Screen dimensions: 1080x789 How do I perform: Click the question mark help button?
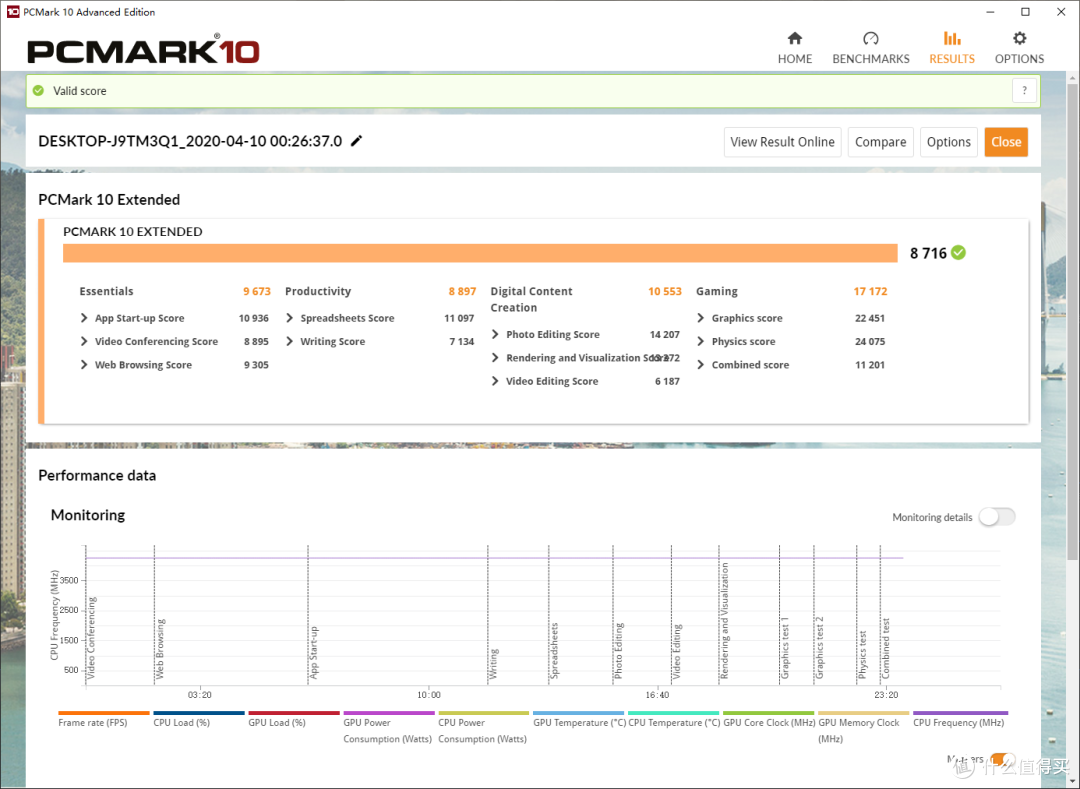point(1024,90)
